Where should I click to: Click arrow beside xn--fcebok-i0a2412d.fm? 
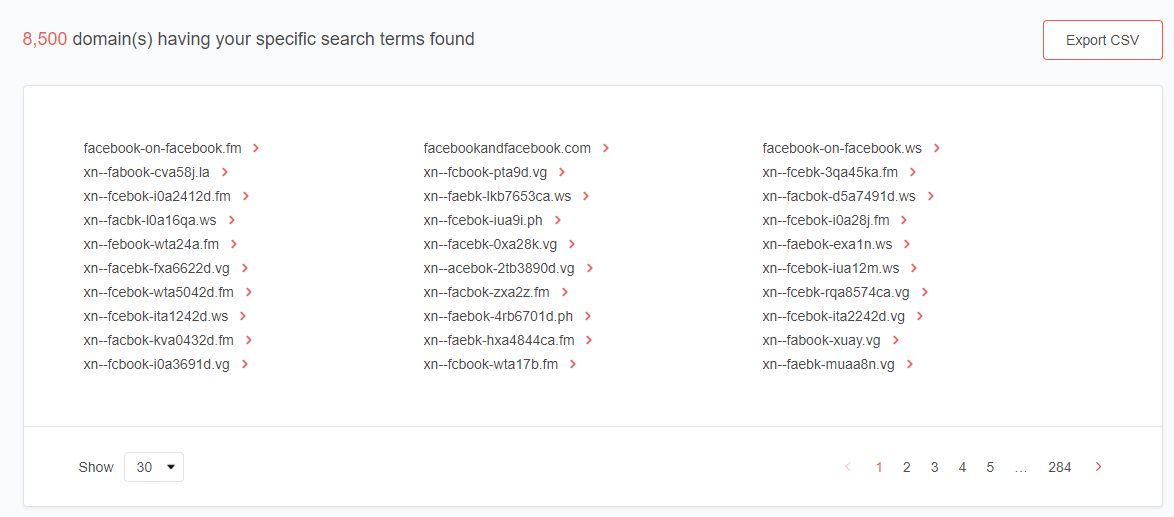click(245, 196)
